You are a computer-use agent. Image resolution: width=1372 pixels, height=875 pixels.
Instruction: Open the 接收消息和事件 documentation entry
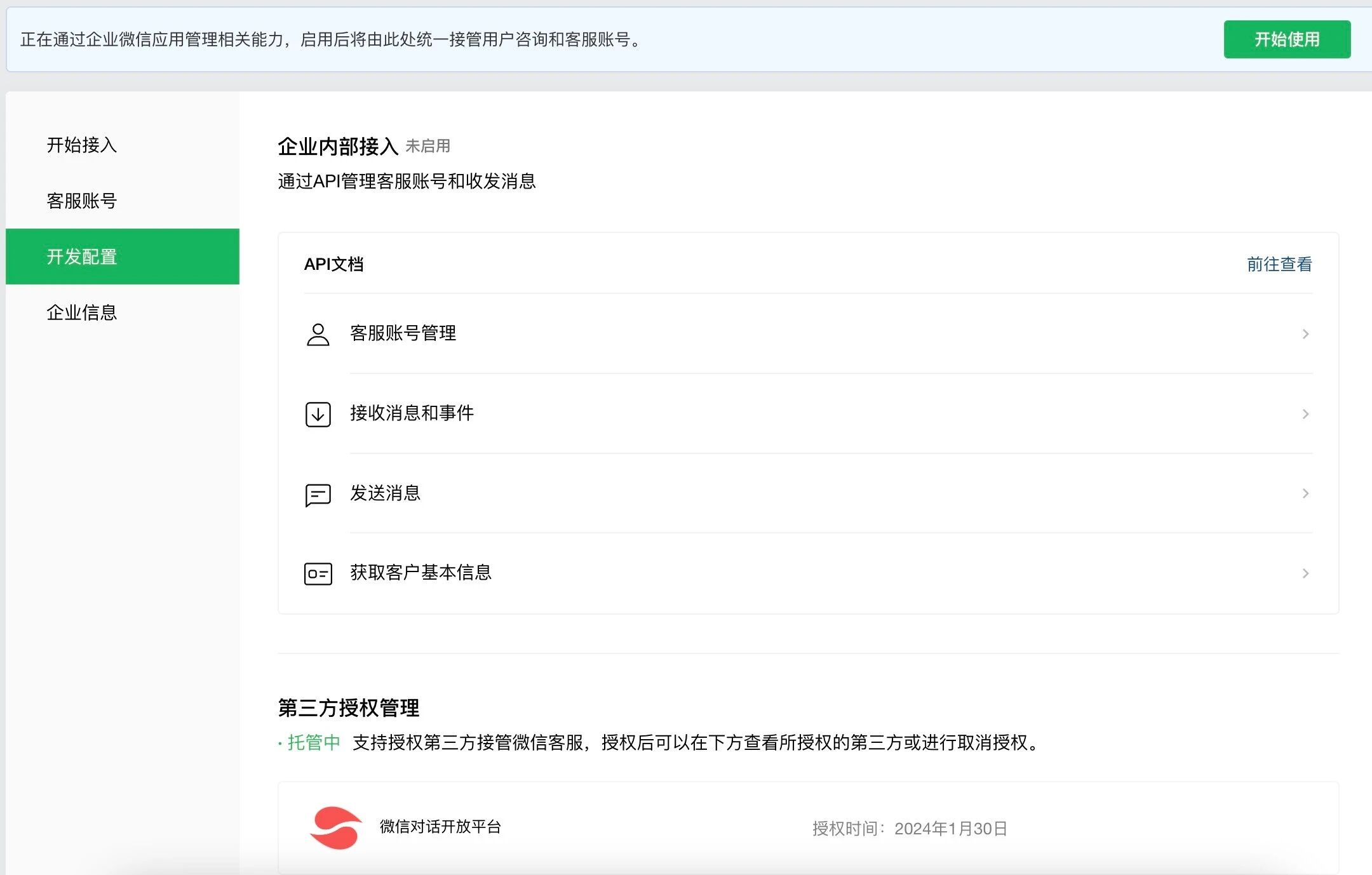(412, 413)
